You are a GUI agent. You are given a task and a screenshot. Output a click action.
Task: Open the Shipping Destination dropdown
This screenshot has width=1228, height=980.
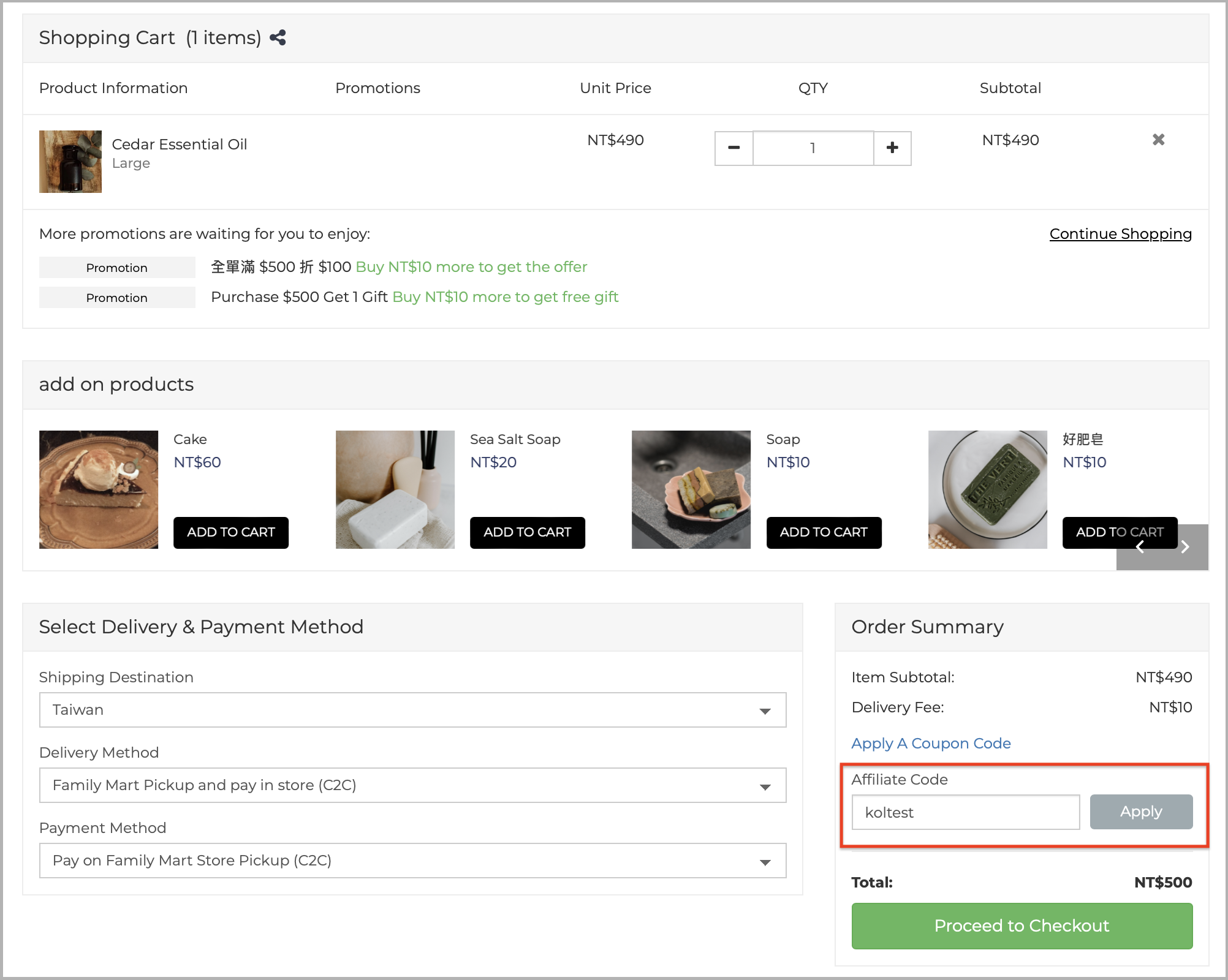[x=412, y=709]
